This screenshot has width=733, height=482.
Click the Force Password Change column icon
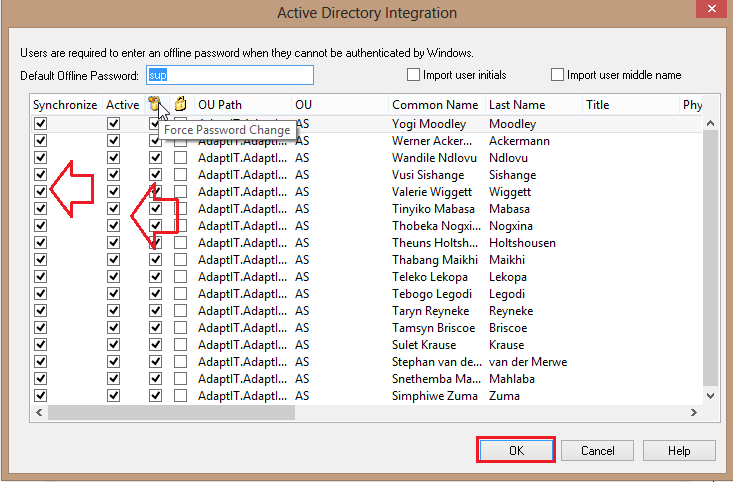point(155,104)
